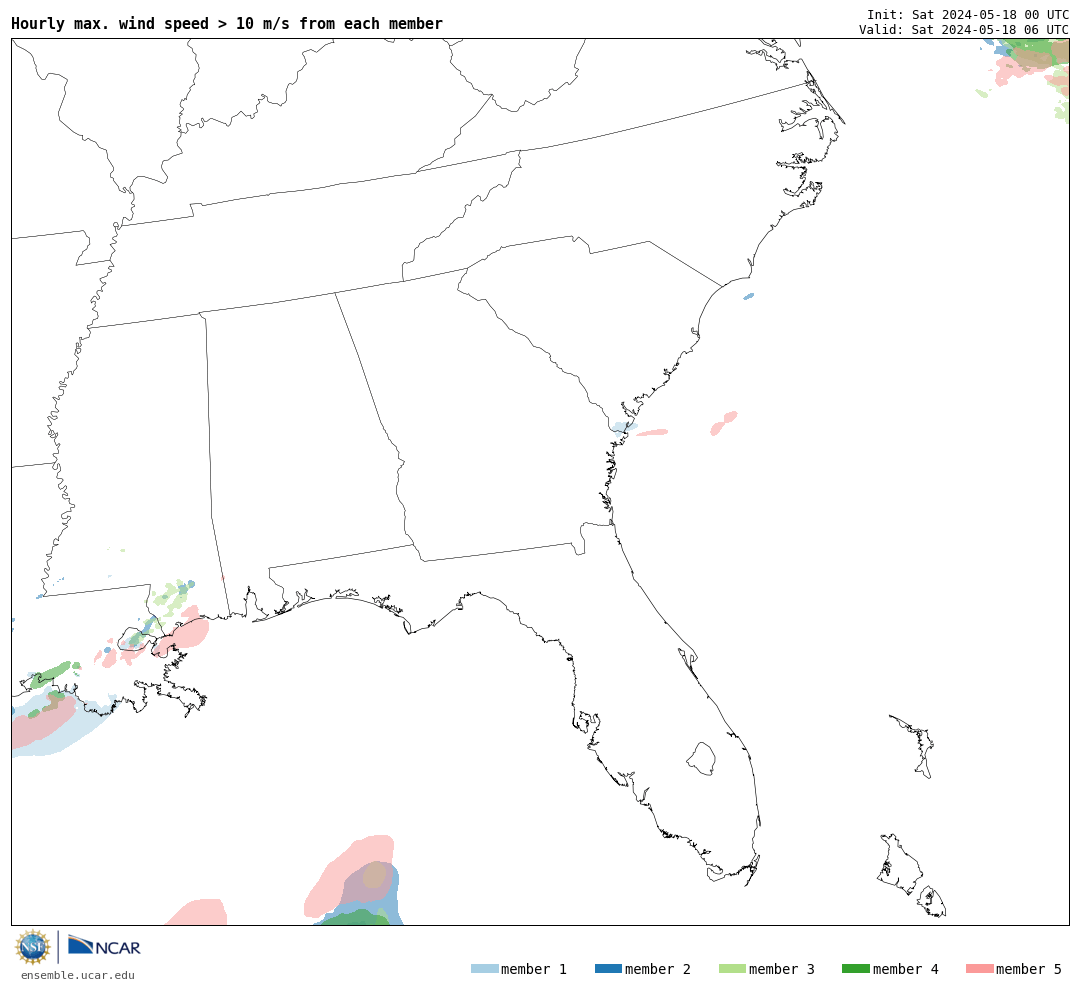
Task: Click the 'member 3' legend label
Action: pyautogui.click(x=782, y=969)
